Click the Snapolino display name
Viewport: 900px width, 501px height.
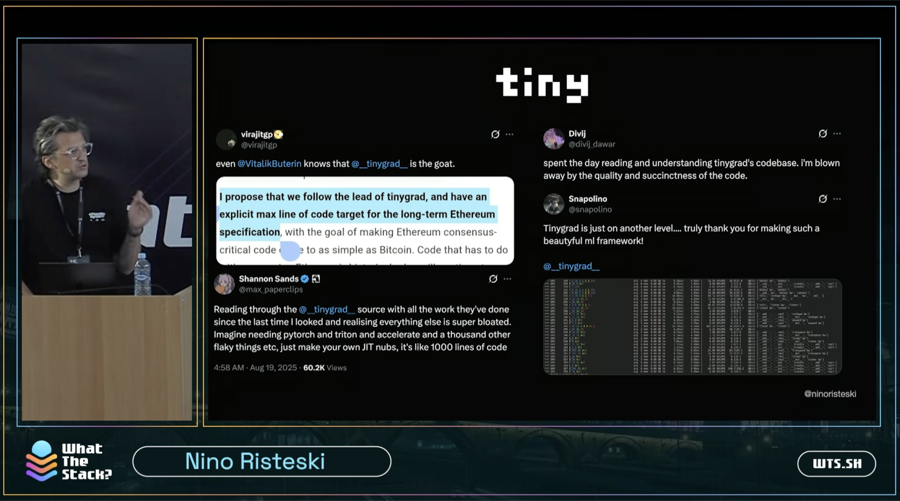click(588, 199)
